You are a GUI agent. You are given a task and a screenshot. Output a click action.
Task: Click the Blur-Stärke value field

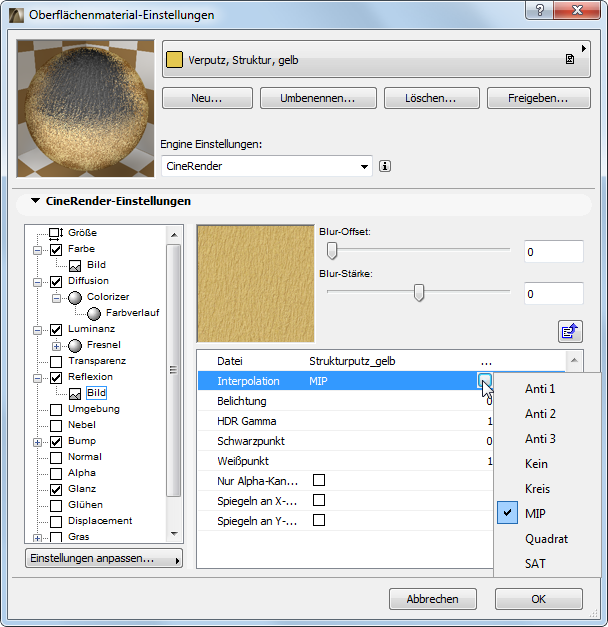(x=554, y=294)
